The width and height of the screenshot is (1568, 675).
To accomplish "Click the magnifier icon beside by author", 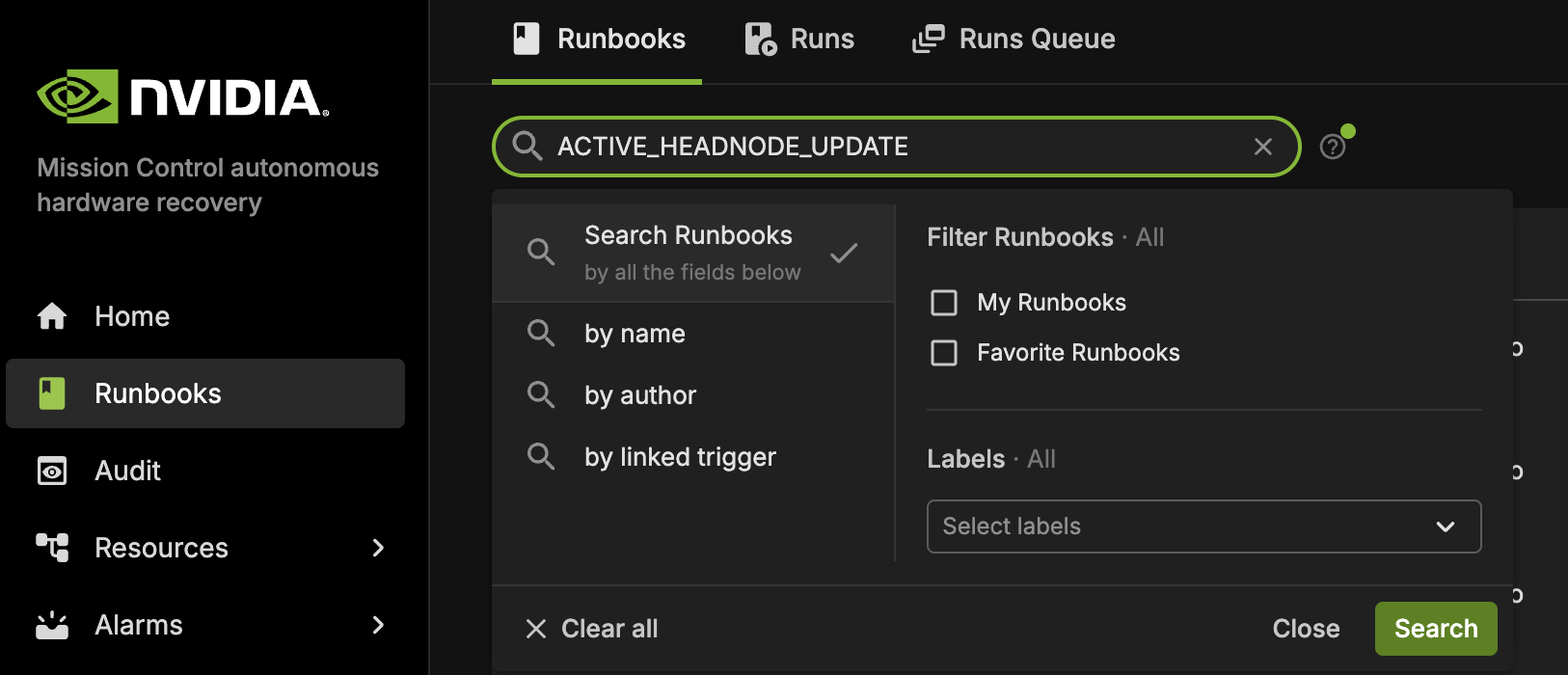I will click(541, 394).
